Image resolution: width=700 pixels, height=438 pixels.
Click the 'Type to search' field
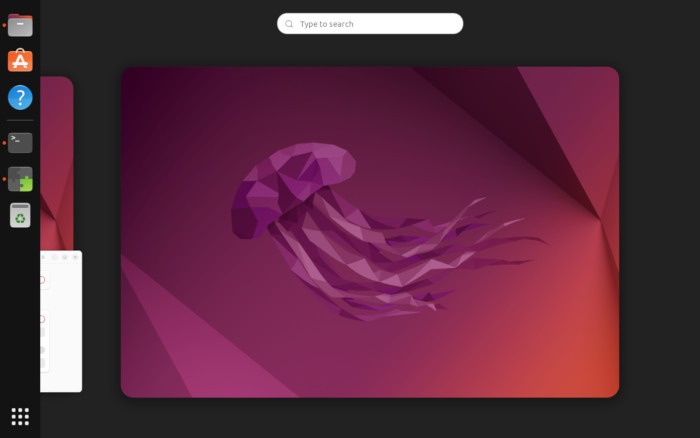[370, 24]
